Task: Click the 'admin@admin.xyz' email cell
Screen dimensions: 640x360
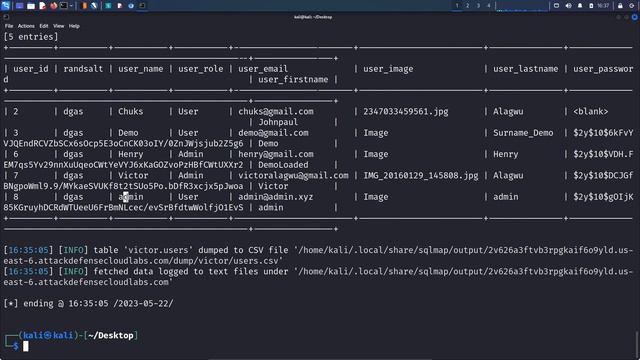Action: click(x=276, y=197)
